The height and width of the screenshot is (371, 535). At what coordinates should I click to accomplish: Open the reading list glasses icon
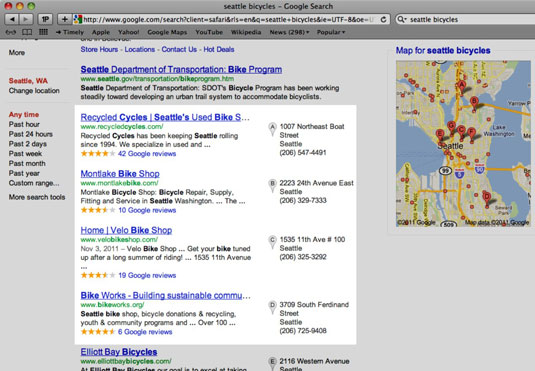[11, 32]
